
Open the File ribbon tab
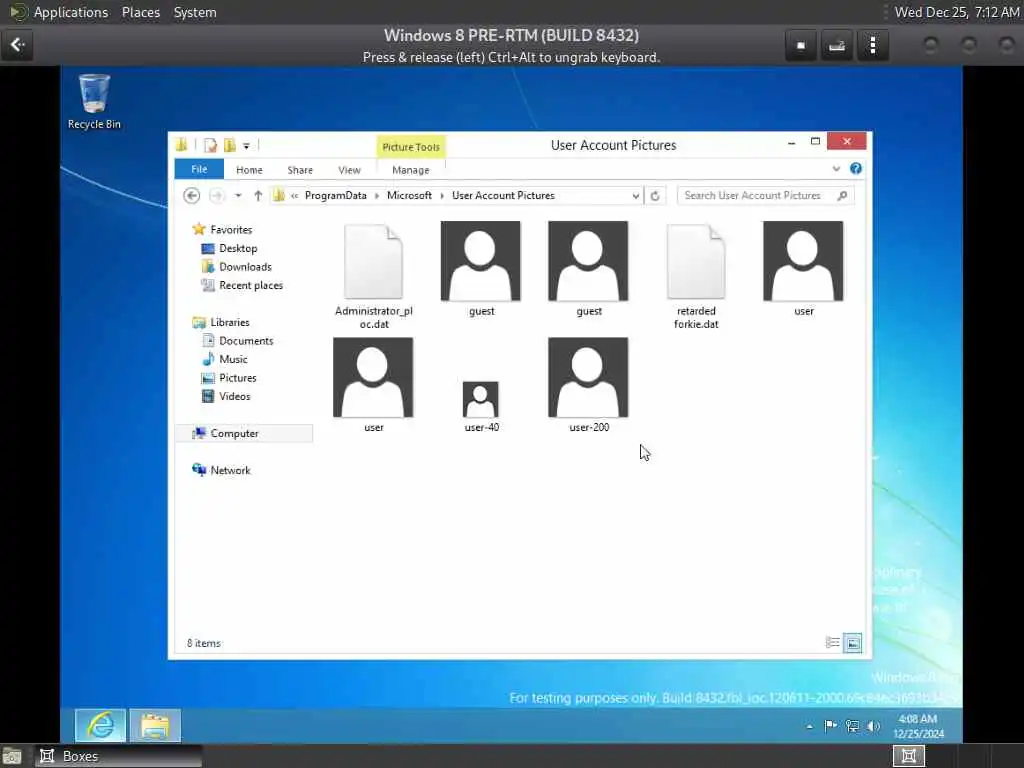pos(199,169)
